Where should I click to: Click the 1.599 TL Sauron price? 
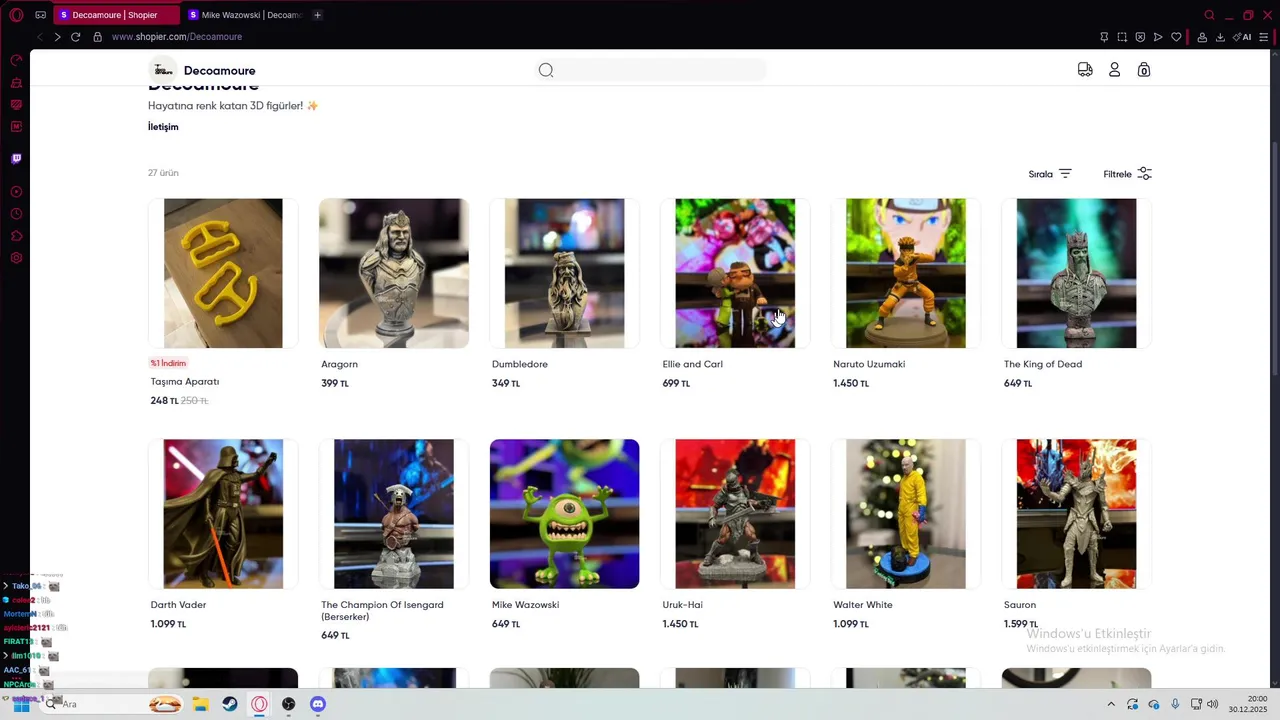coord(1020,624)
